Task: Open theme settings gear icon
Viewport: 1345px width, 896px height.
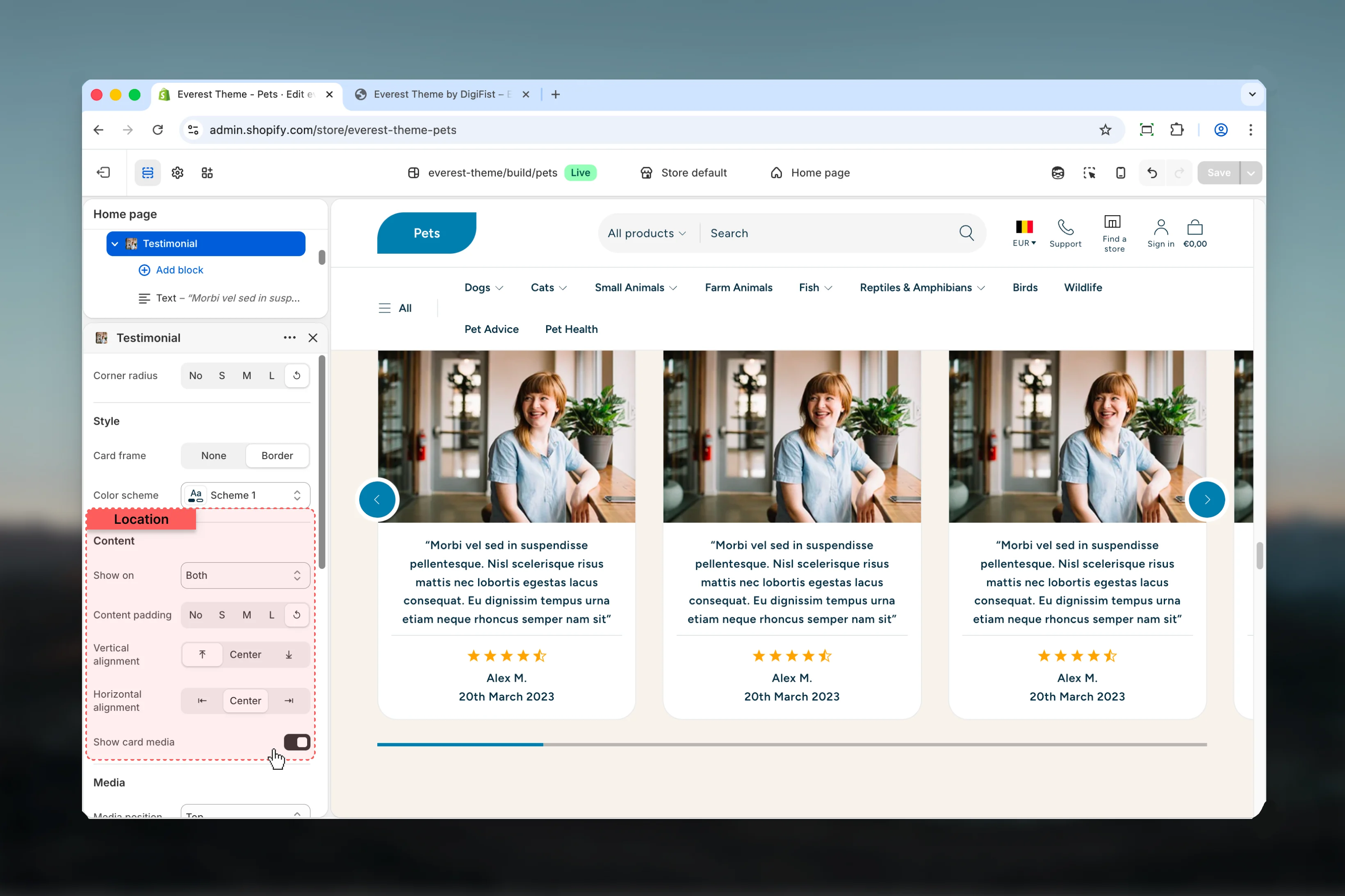Action: pos(177,173)
